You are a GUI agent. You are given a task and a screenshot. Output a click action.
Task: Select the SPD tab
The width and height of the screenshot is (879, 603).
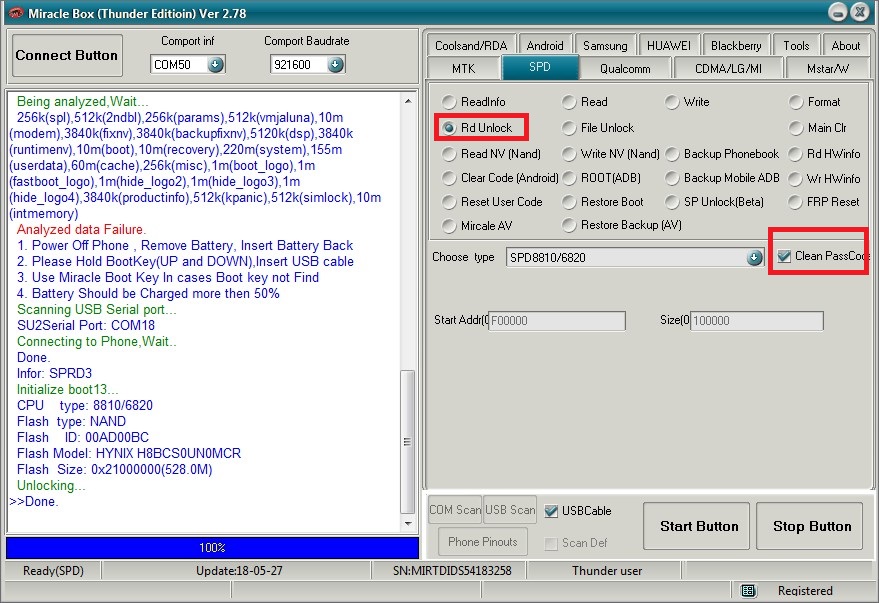coord(540,67)
